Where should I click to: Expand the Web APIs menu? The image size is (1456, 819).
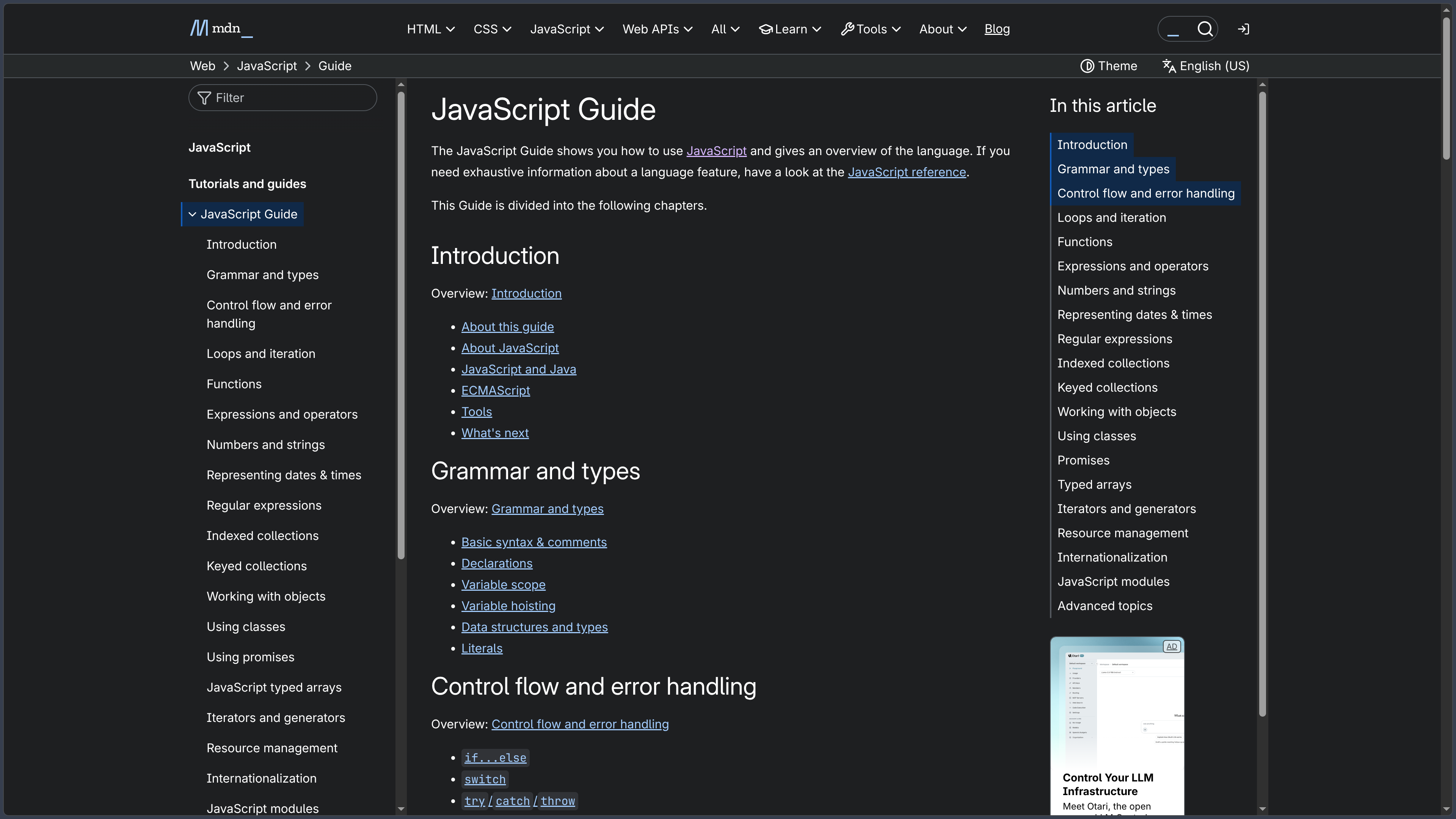pyautogui.click(x=657, y=29)
